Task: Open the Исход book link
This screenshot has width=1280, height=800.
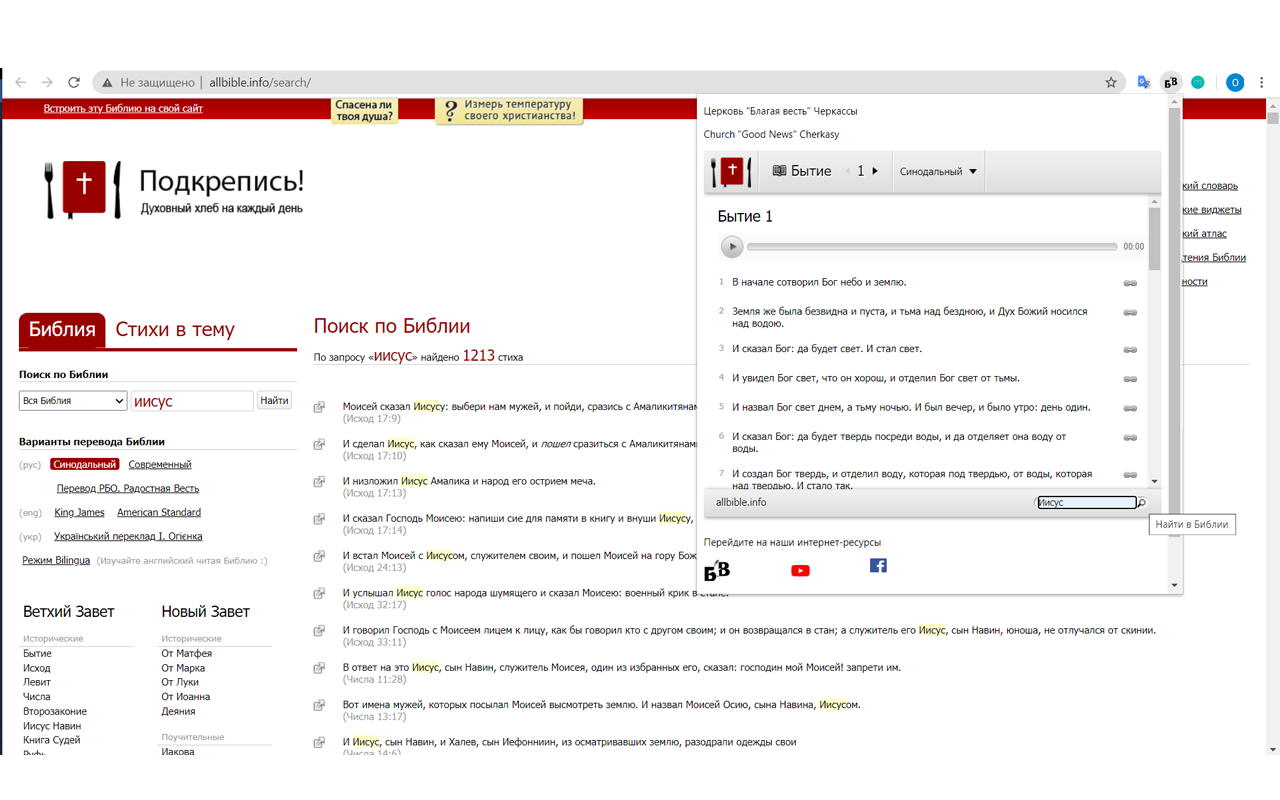Action: pos(36,668)
